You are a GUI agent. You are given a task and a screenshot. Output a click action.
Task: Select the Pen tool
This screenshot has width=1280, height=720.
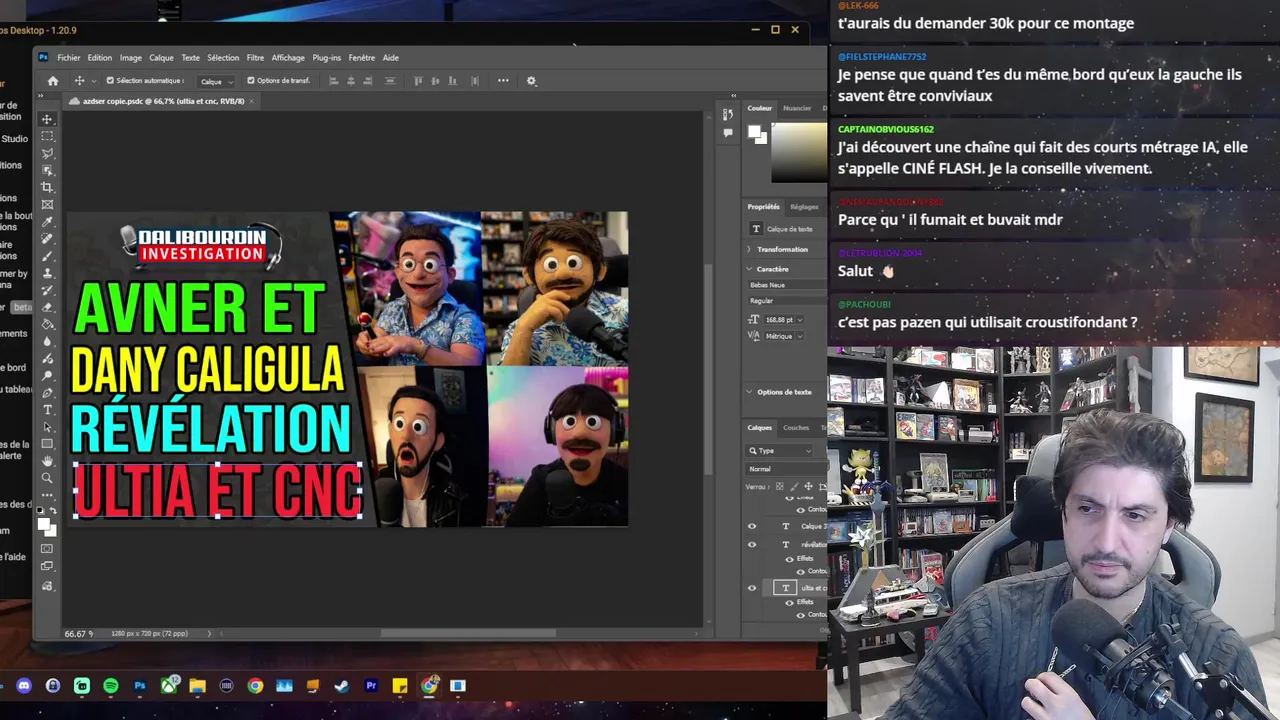click(47, 393)
